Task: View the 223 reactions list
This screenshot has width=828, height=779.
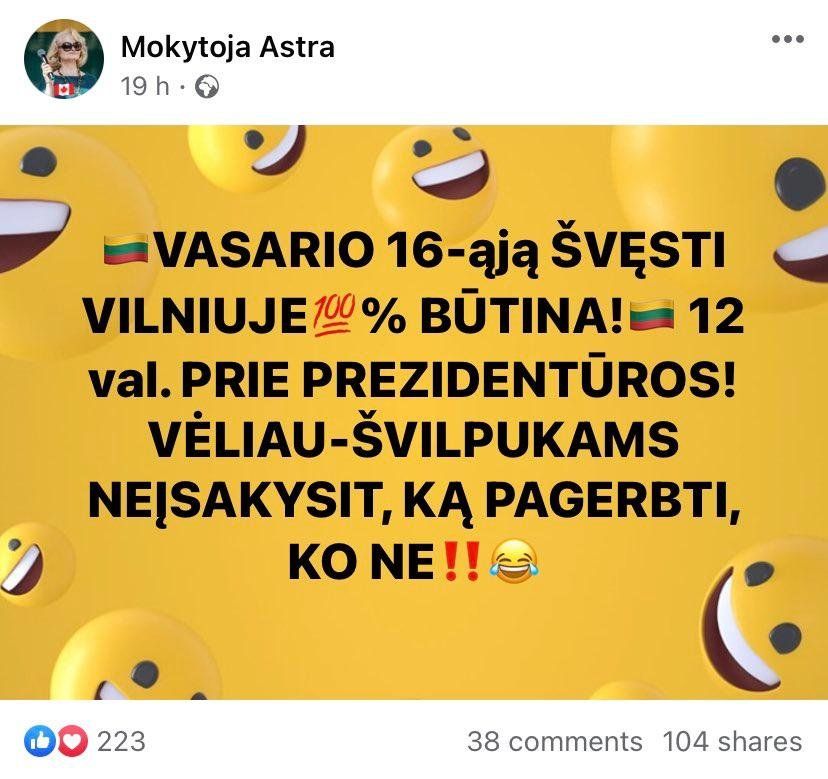Action: 121,741
